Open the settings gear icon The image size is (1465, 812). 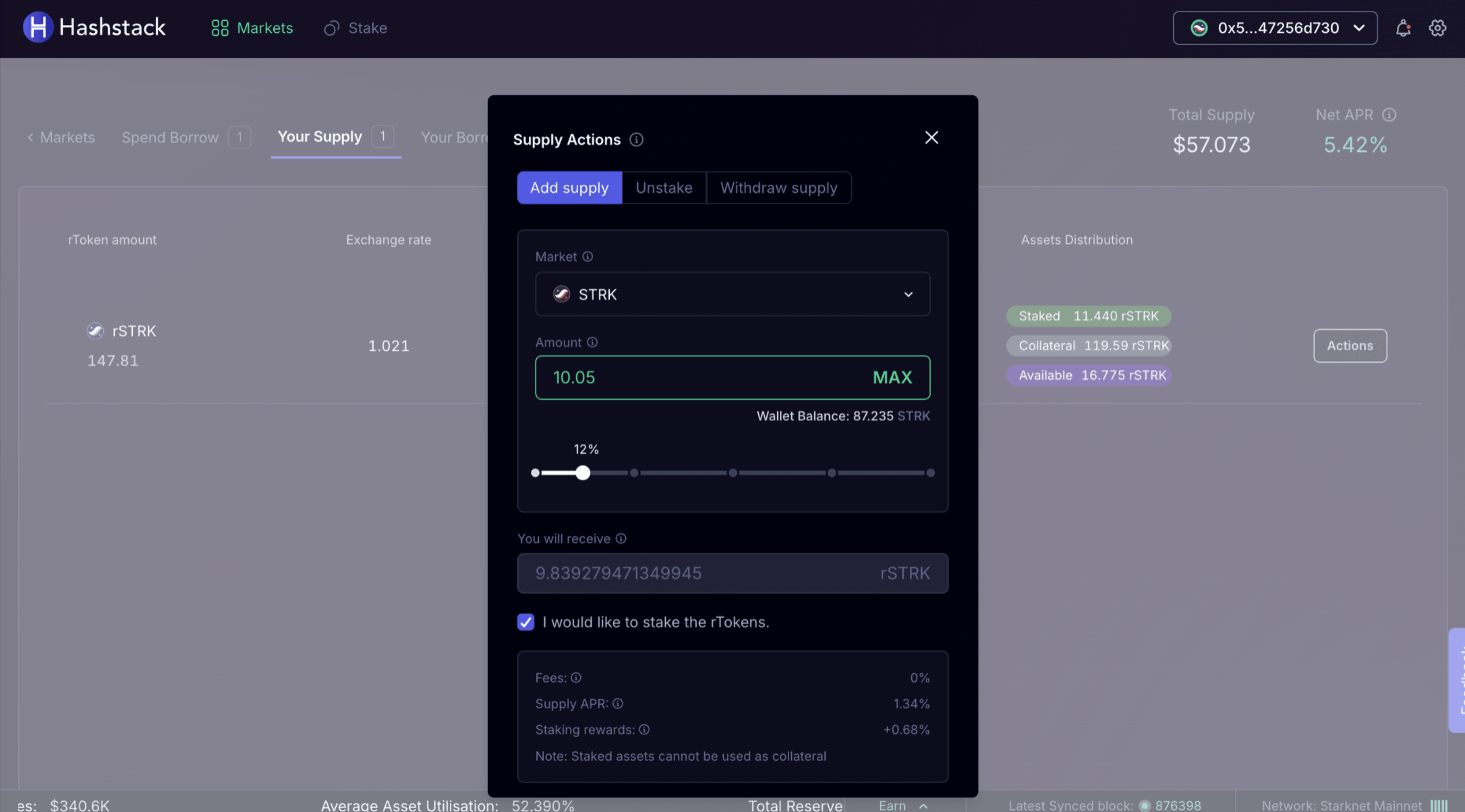[1437, 28]
